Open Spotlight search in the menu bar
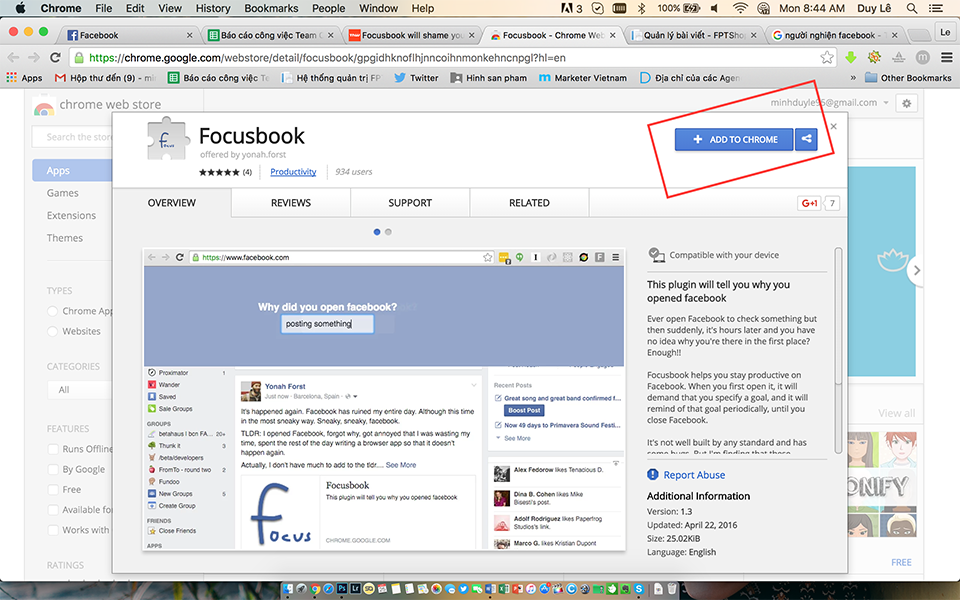This screenshot has width=960, height=600. [x=912, y=8]
